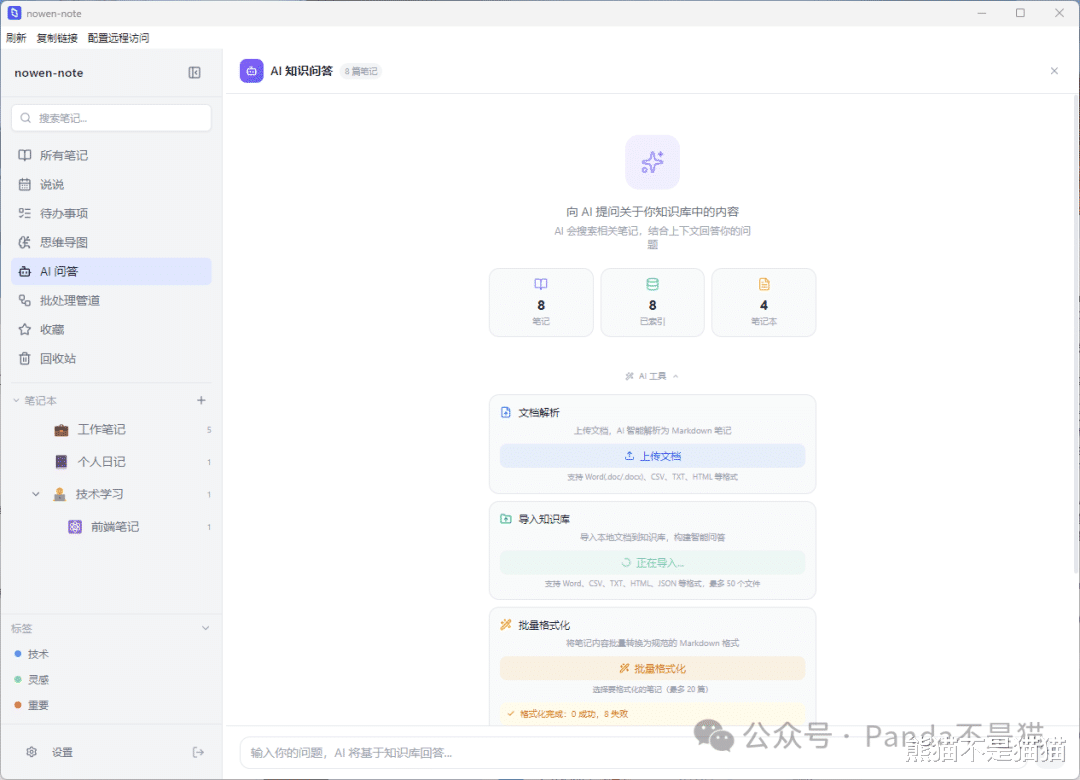
Task: Click the 8 篇笔记 badge
Action: click(361, 71)
